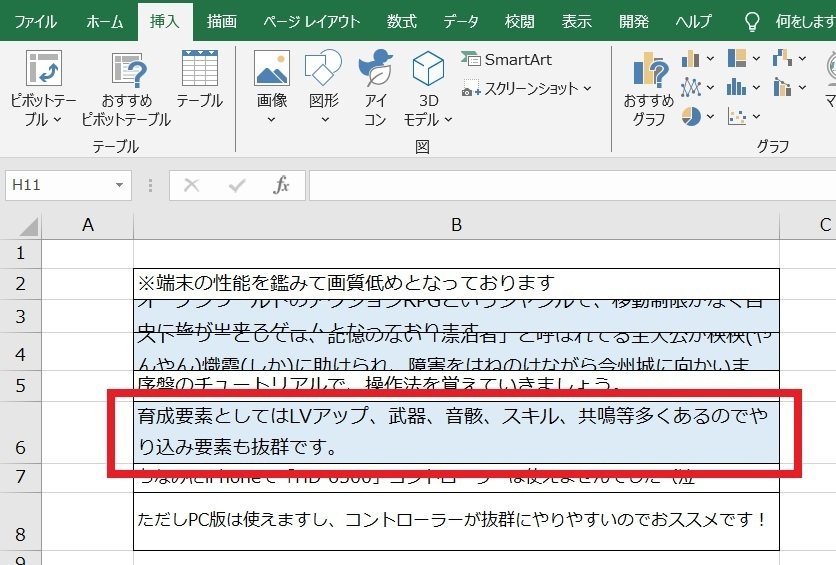The width and height of the screenshot is (836, 565).
Task: Switch to the 校閲 tab
Action: [519, 21]
